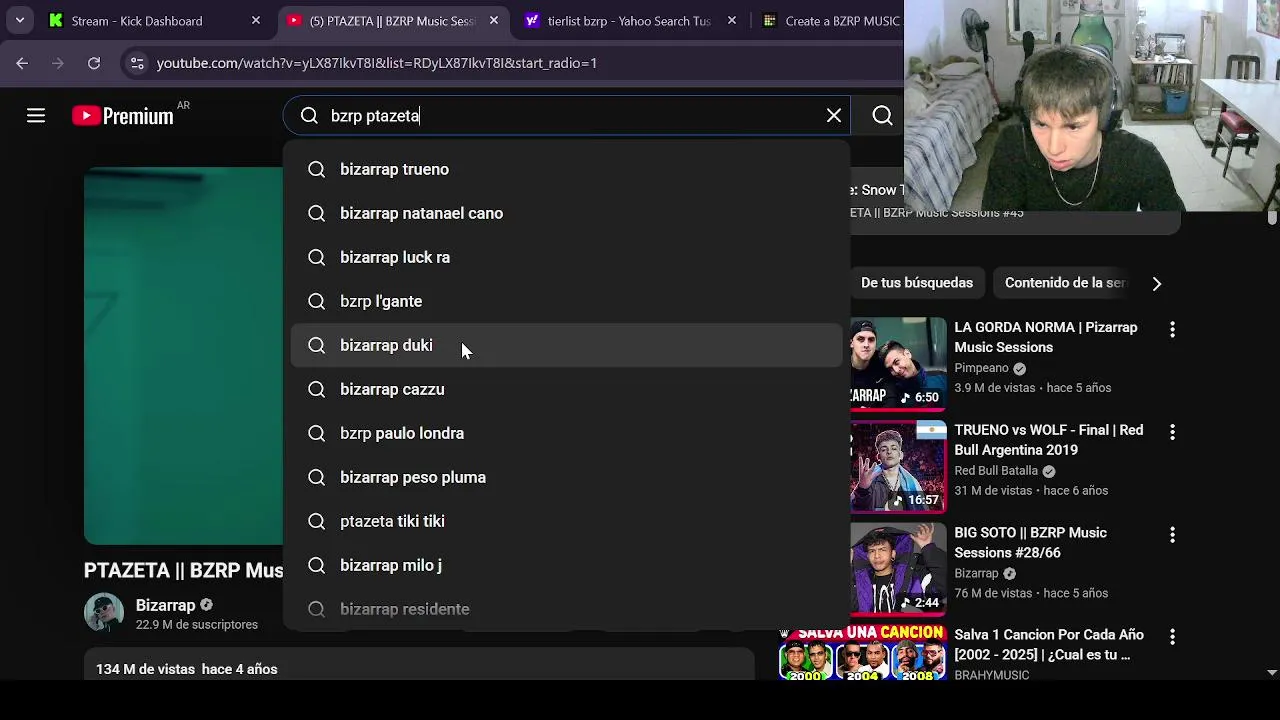The width and height of the screenshot is (1280, 720).
Task: Open the YouTube guide hamburger menu
Action: tap(36, 116)
